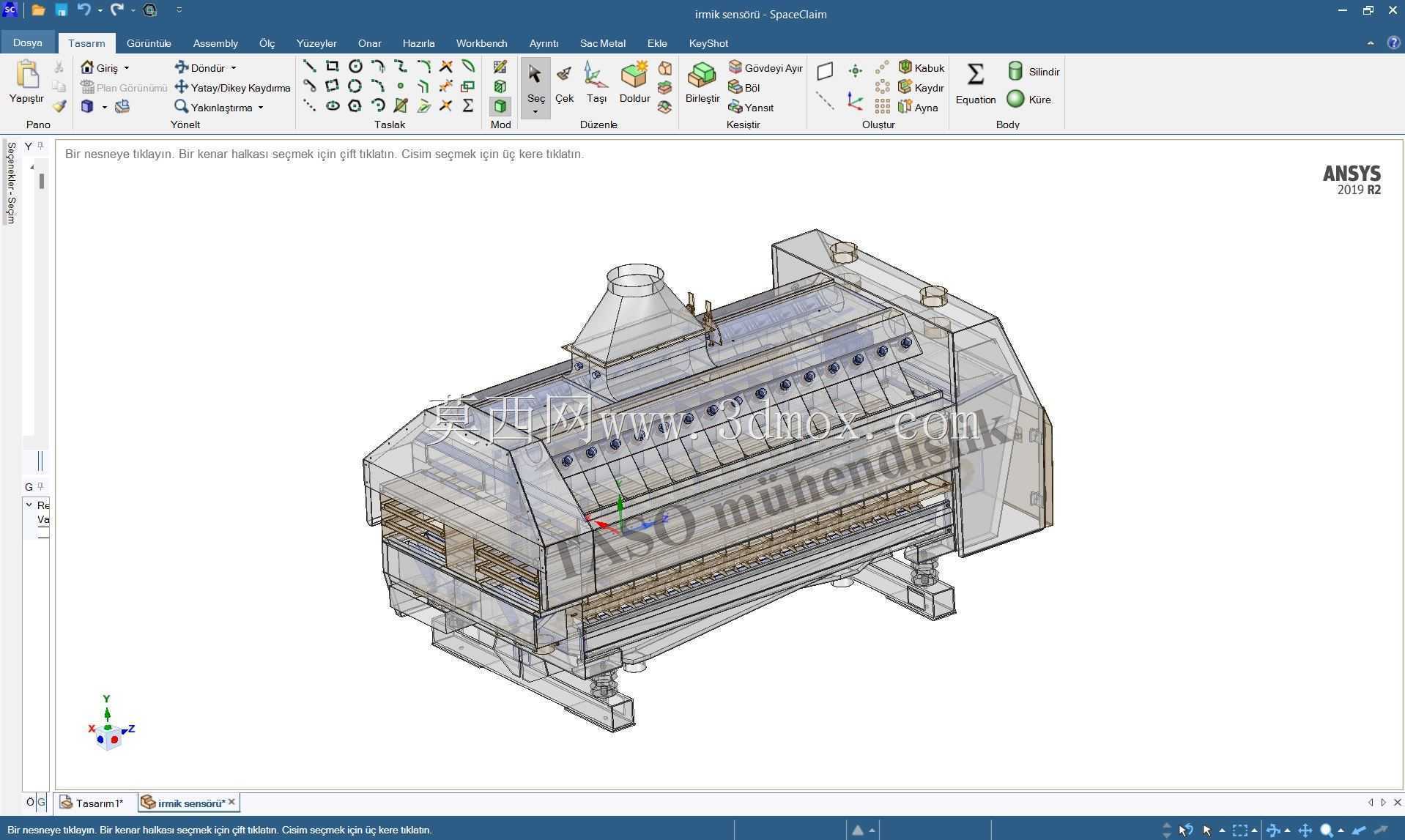Screen dimensions: 1405x840
Task: Click the Plane creation icon
Action: pyautogui.click(x=825, y=71)
